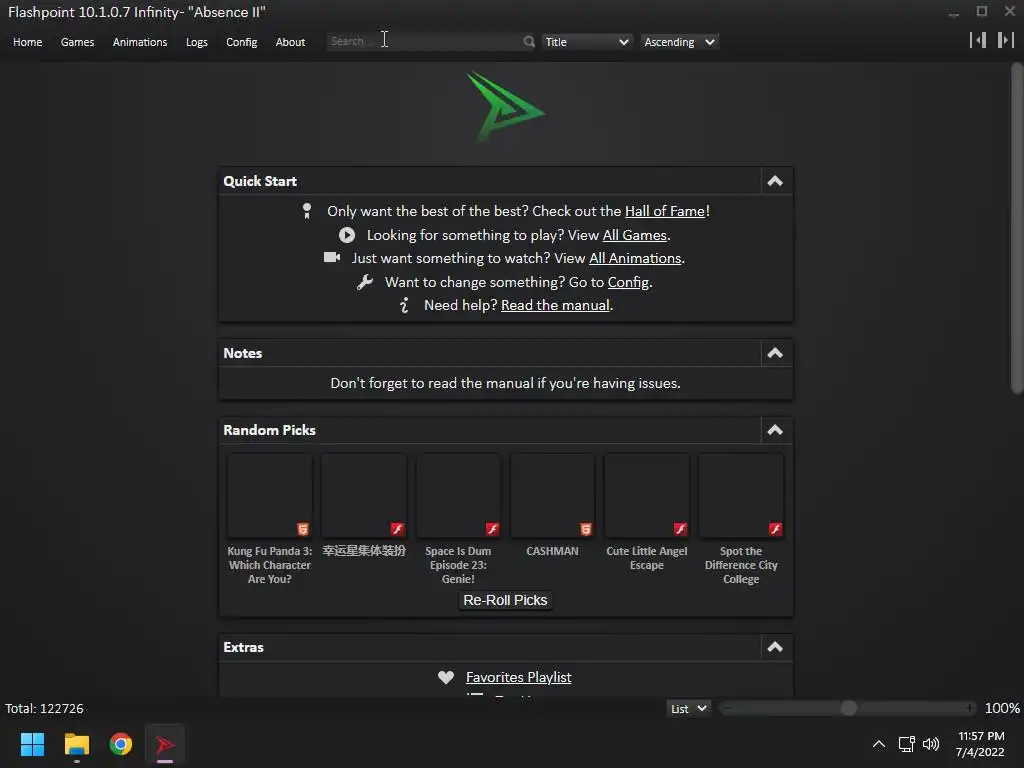
Task: Click the Re-Roll Picks button
Action: pos(505,600)
